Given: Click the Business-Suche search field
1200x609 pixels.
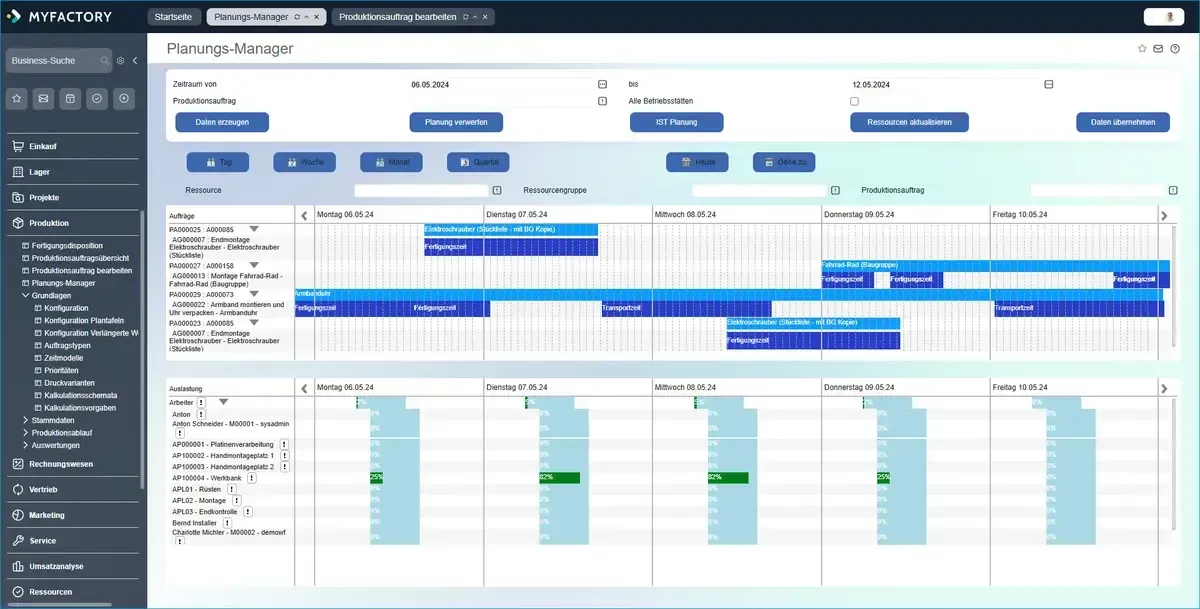Looking at the screenshot, I should (52, 61).
